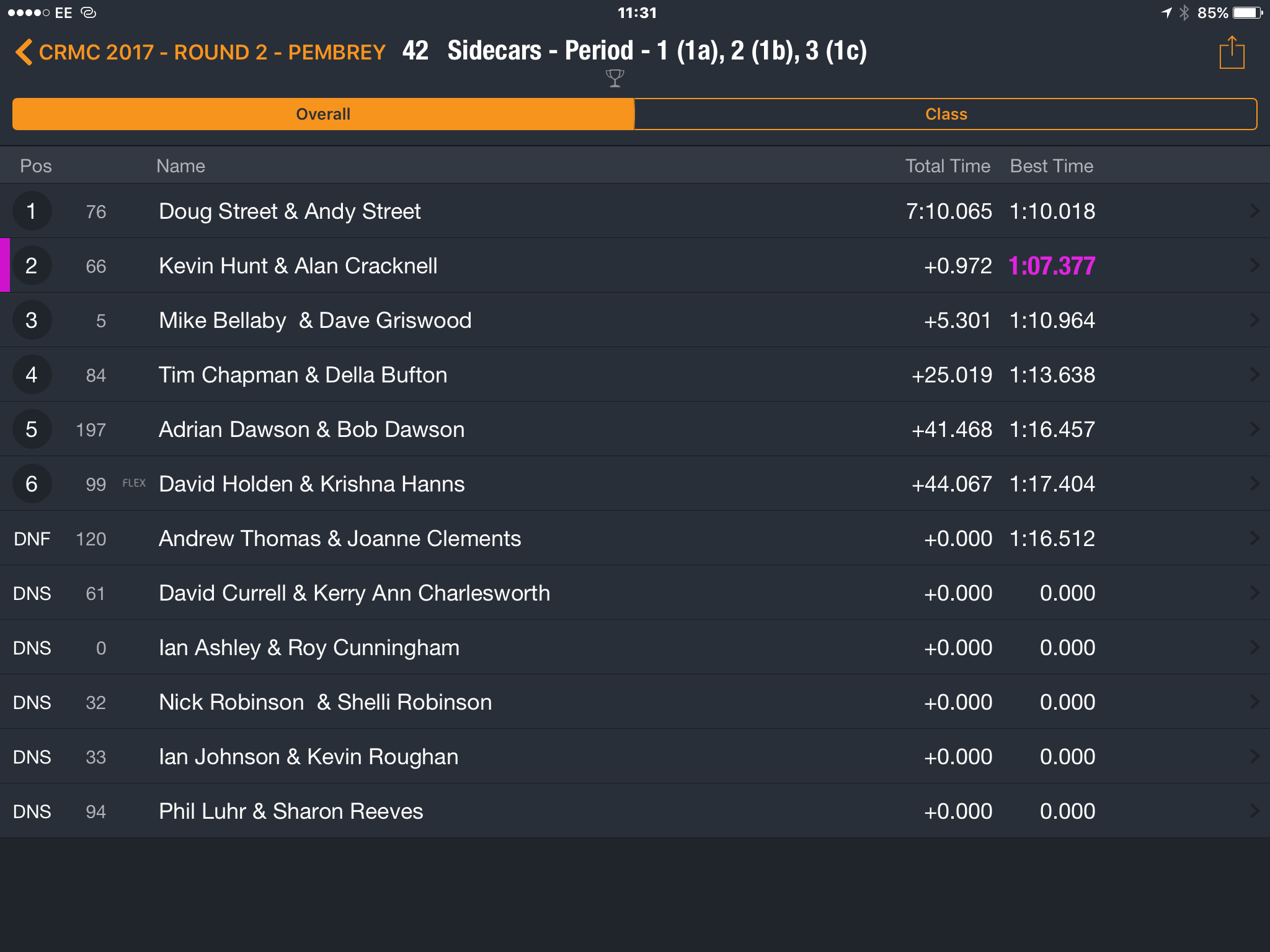
Task: Switch to the Overall tab
Action: (323, 114)
